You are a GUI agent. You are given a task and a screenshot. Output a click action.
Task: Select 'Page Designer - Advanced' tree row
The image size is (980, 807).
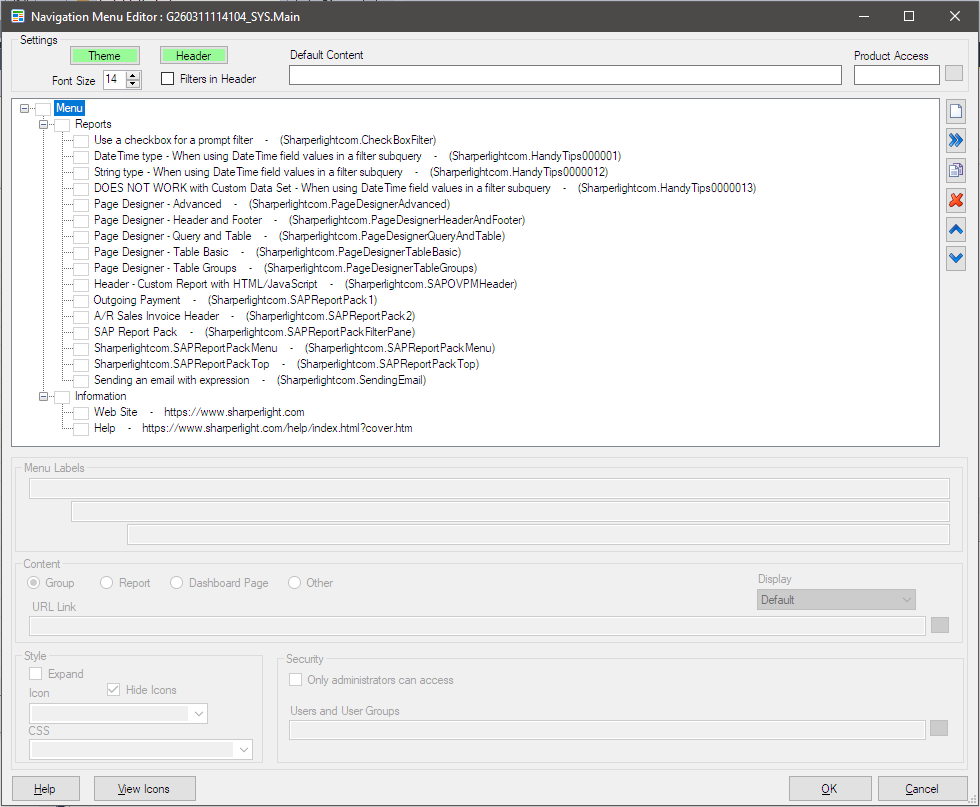pyautogui.click(x=272, y=204)
